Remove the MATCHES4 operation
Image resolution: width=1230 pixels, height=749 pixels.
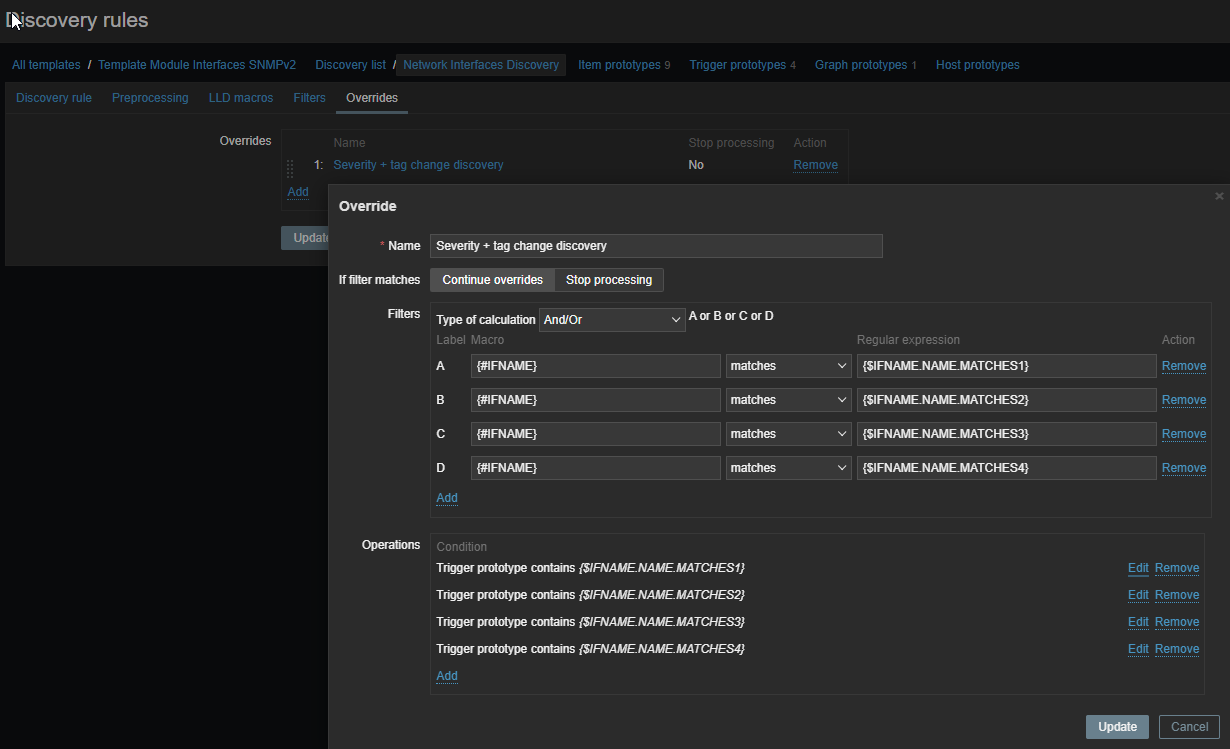coord(1176,649)
